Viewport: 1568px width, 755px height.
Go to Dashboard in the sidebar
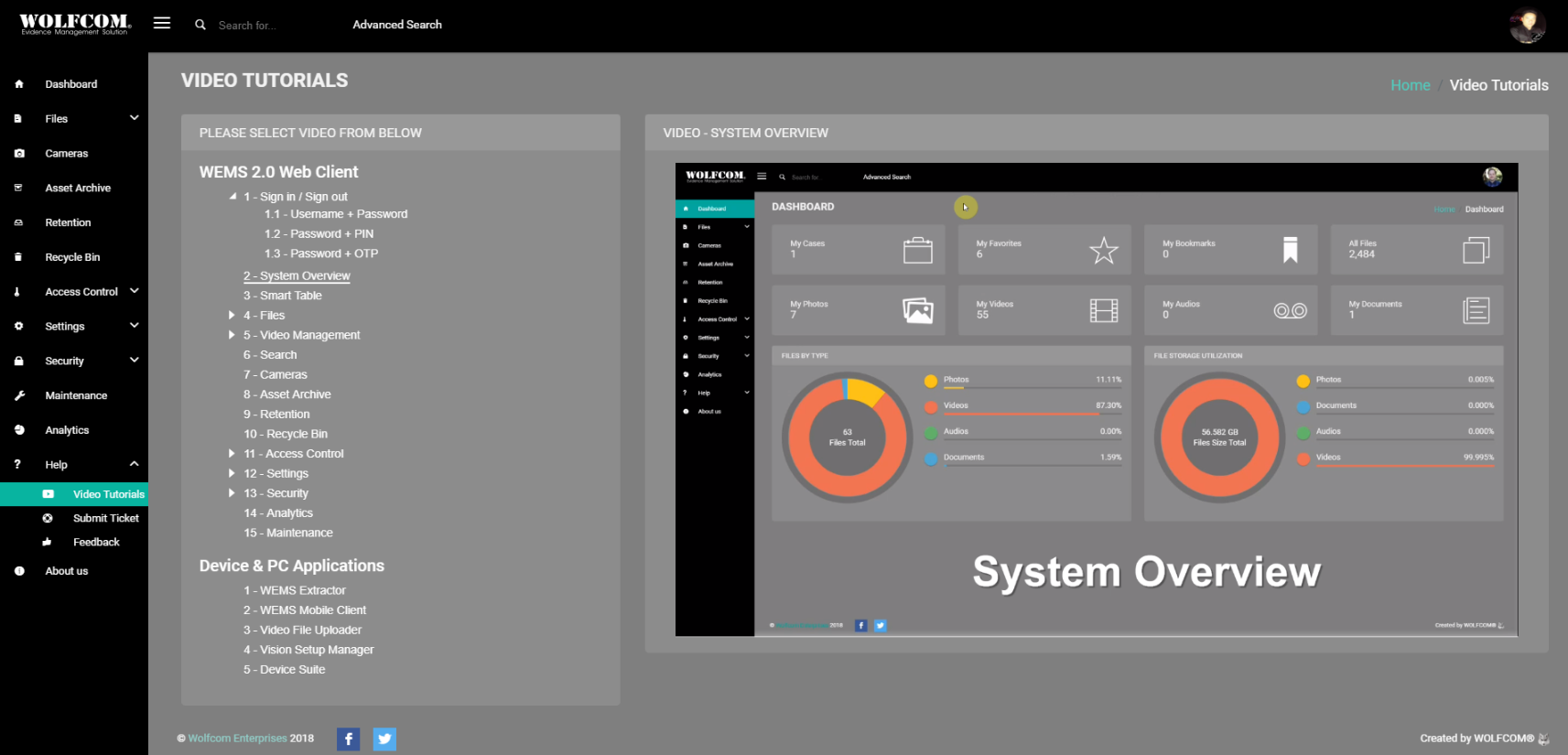71,84
